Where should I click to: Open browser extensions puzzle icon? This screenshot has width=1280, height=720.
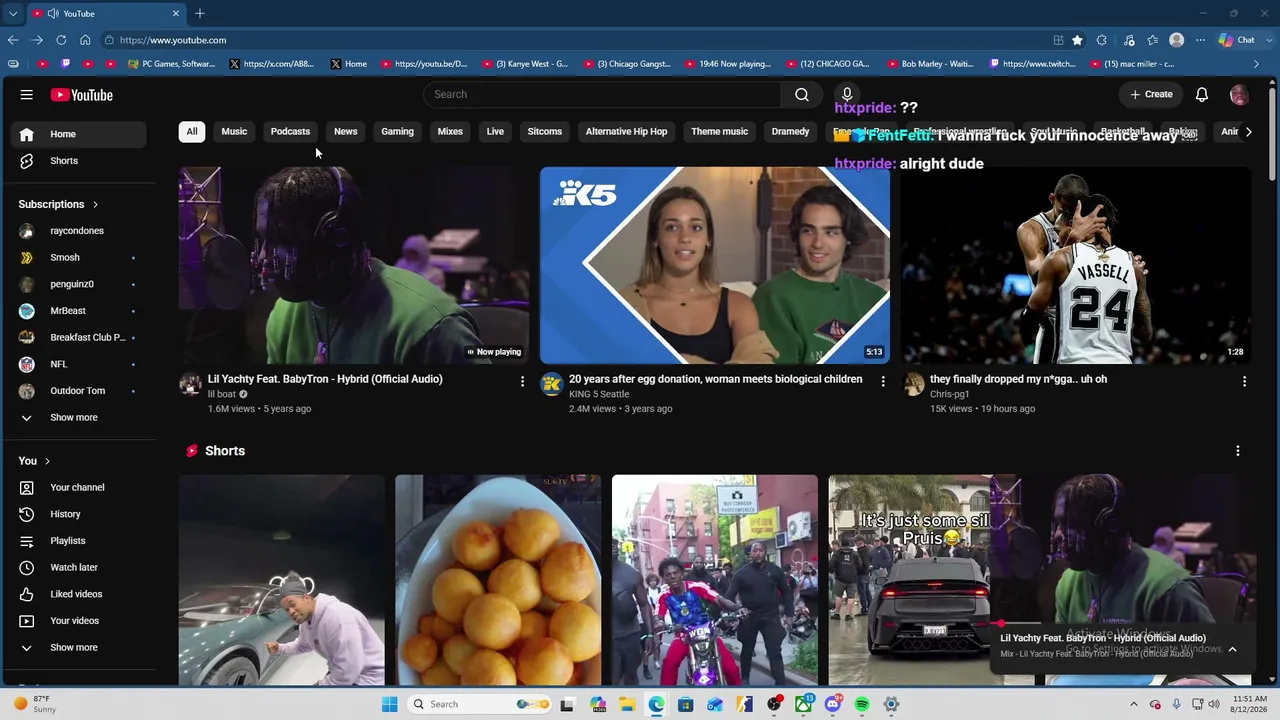[x=1102, y=40]
